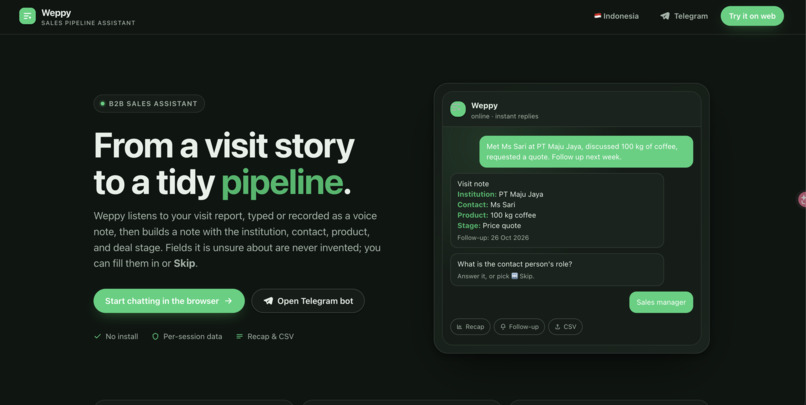Image resolution: width=806 pixels, height=405 pixels.
Task: Click the SALES PIPELINE ASSISTANT tagline
Action: pyautogui.click(x=88, y=23)
